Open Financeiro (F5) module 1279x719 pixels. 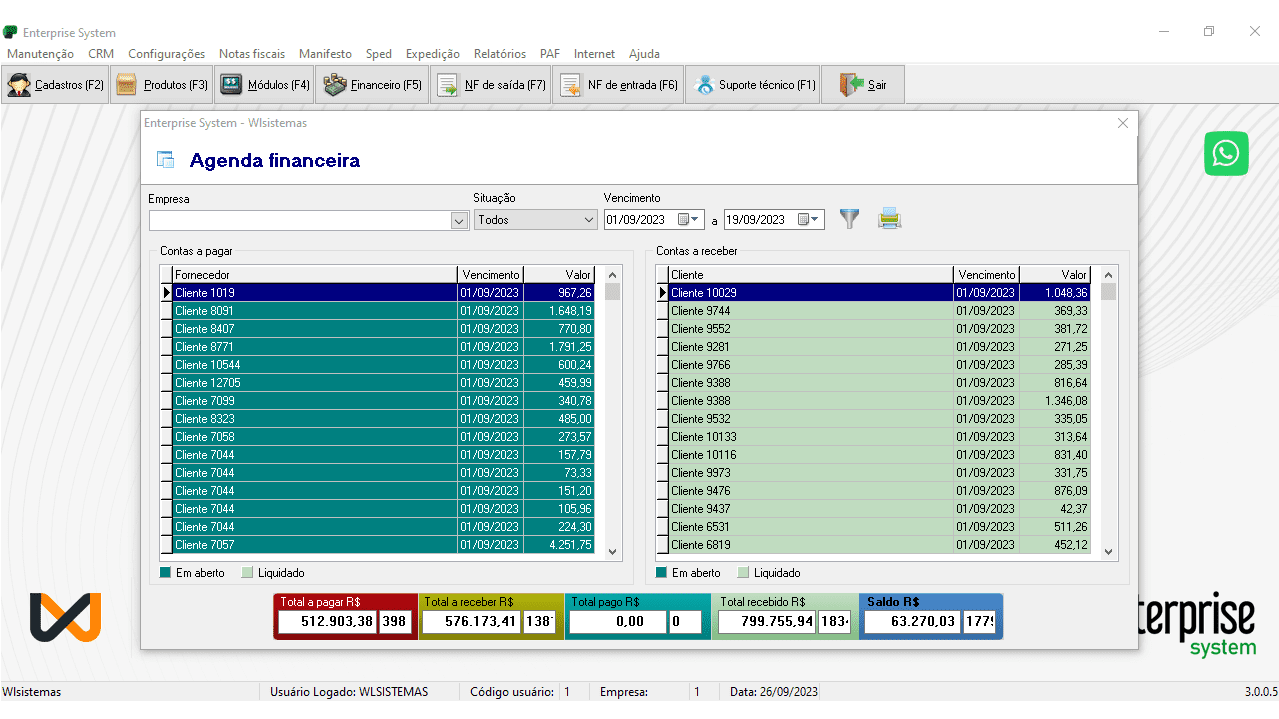(x=373, y=85)
